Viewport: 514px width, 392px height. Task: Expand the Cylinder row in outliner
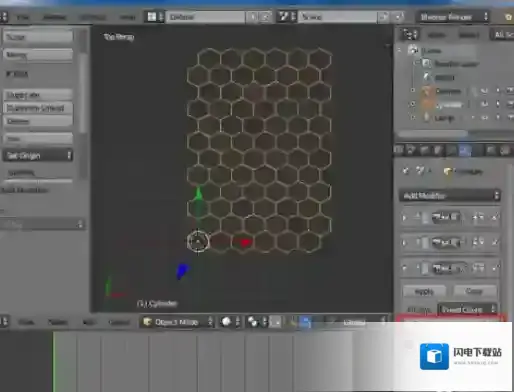[412, 104]
